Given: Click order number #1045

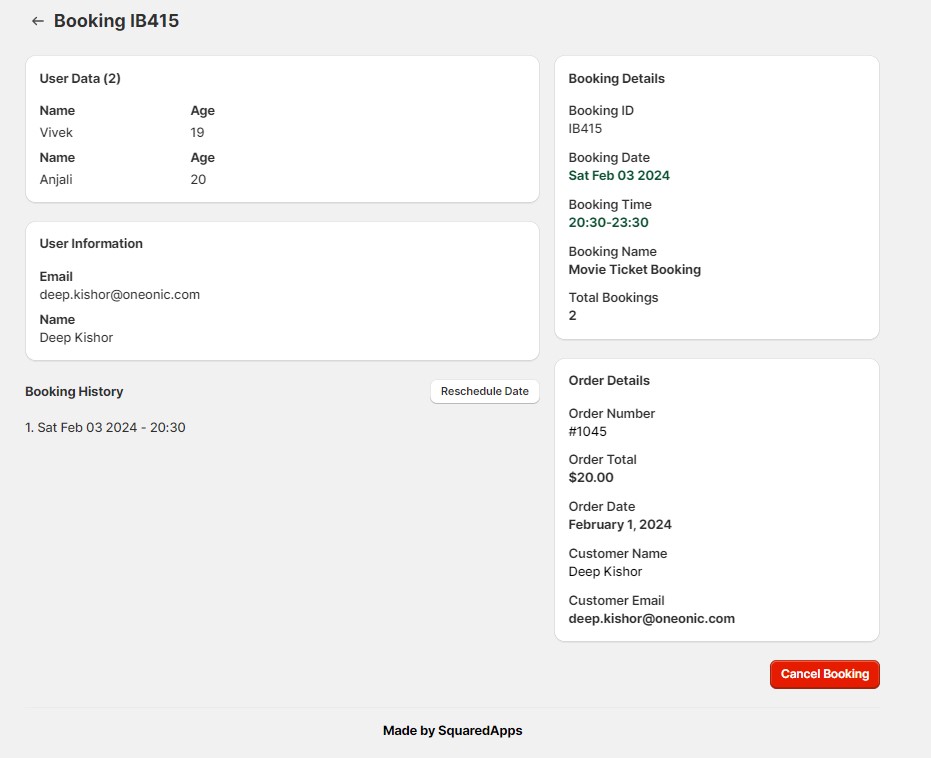Looking at the screenshot, I should pos(587,432).
